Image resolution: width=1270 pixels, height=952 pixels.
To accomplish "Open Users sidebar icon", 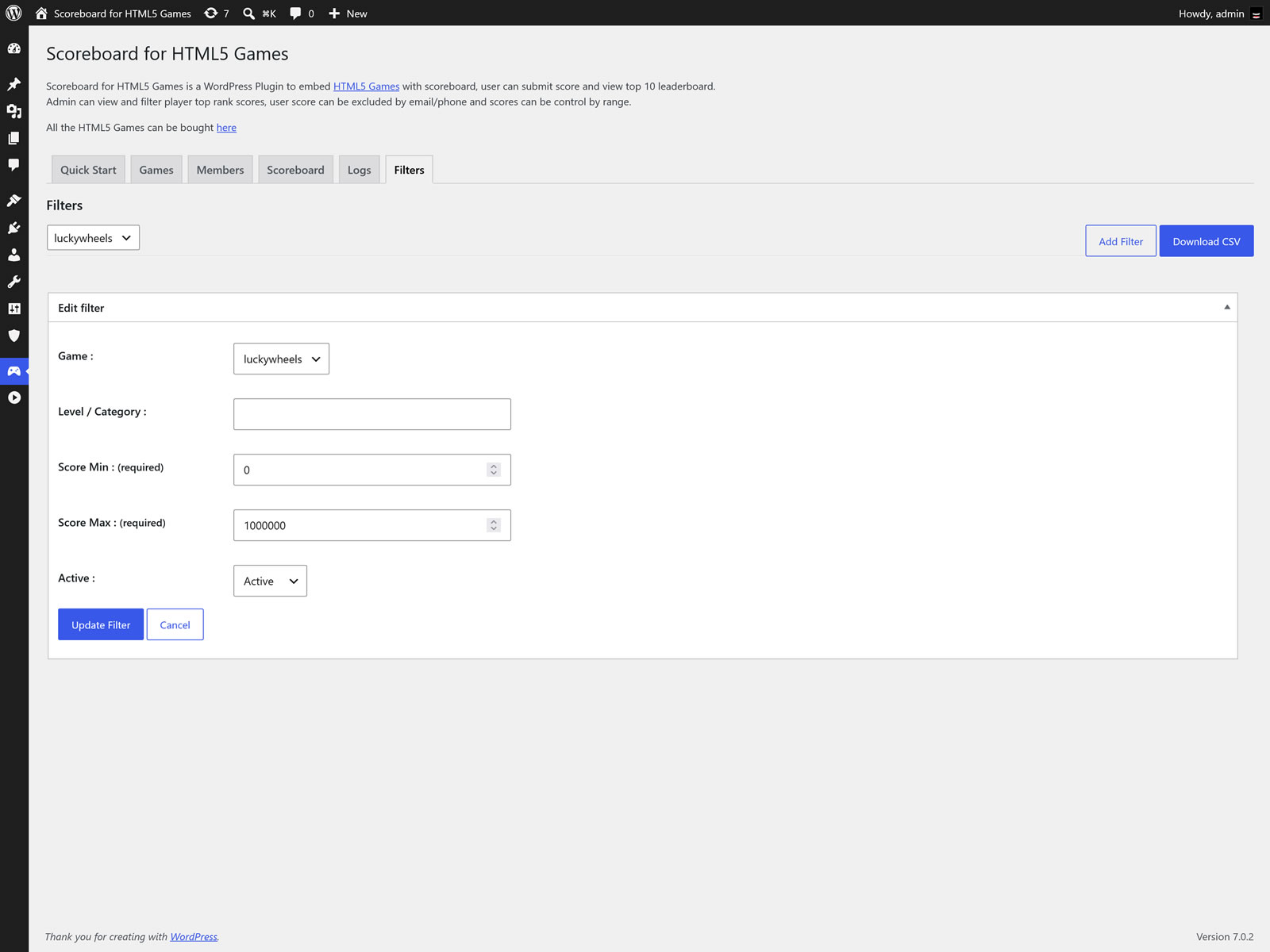I will 13,255.
